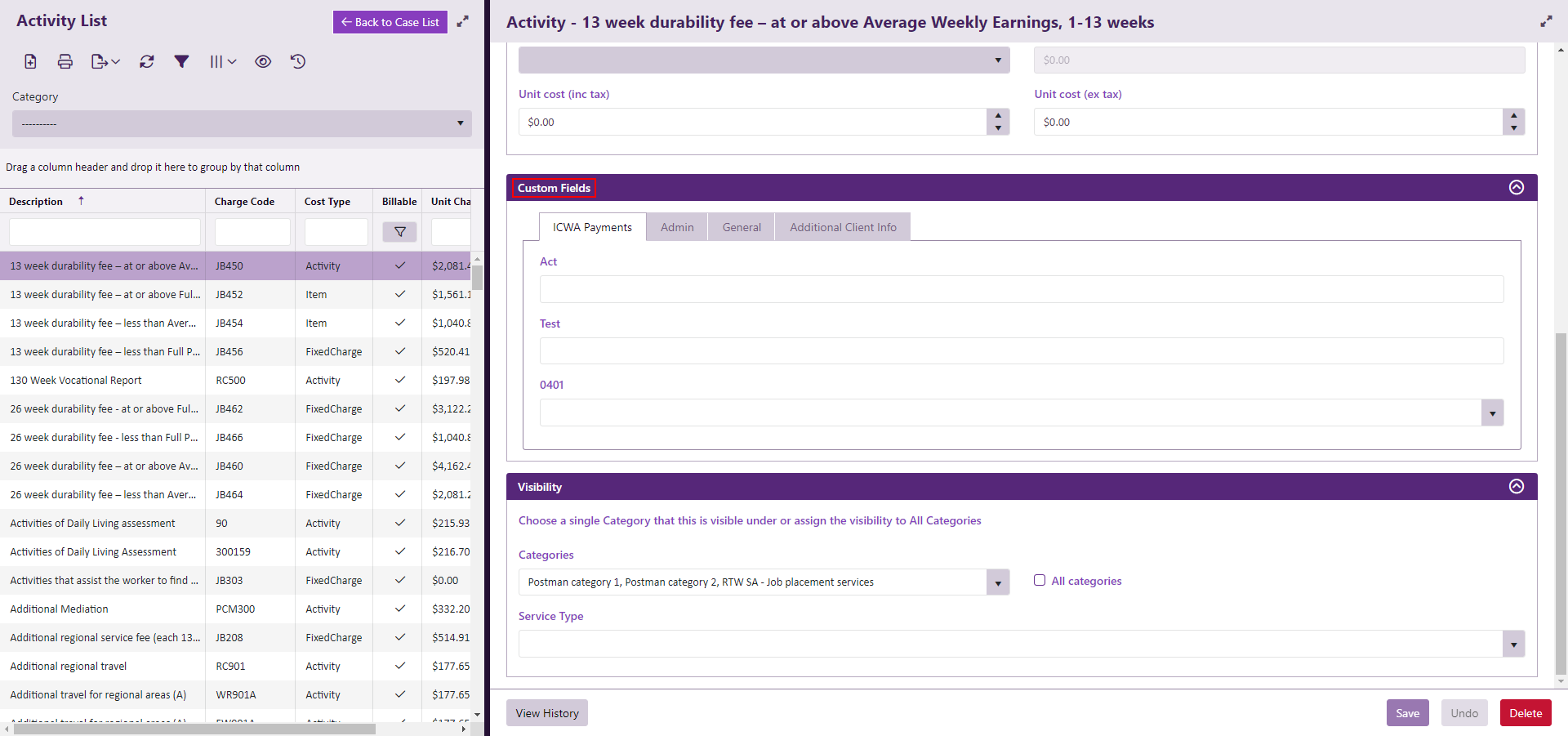Print the activity list
This screenshot has width=1568, height=736.
pyautogui.click(x=65, y=61)
